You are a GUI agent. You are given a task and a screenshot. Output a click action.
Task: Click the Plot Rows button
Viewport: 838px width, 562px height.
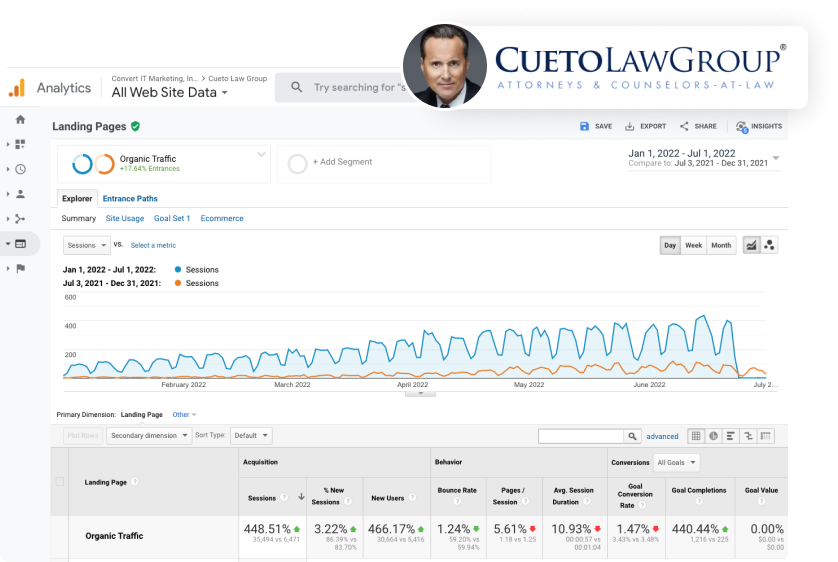click(x=83, y=435)
